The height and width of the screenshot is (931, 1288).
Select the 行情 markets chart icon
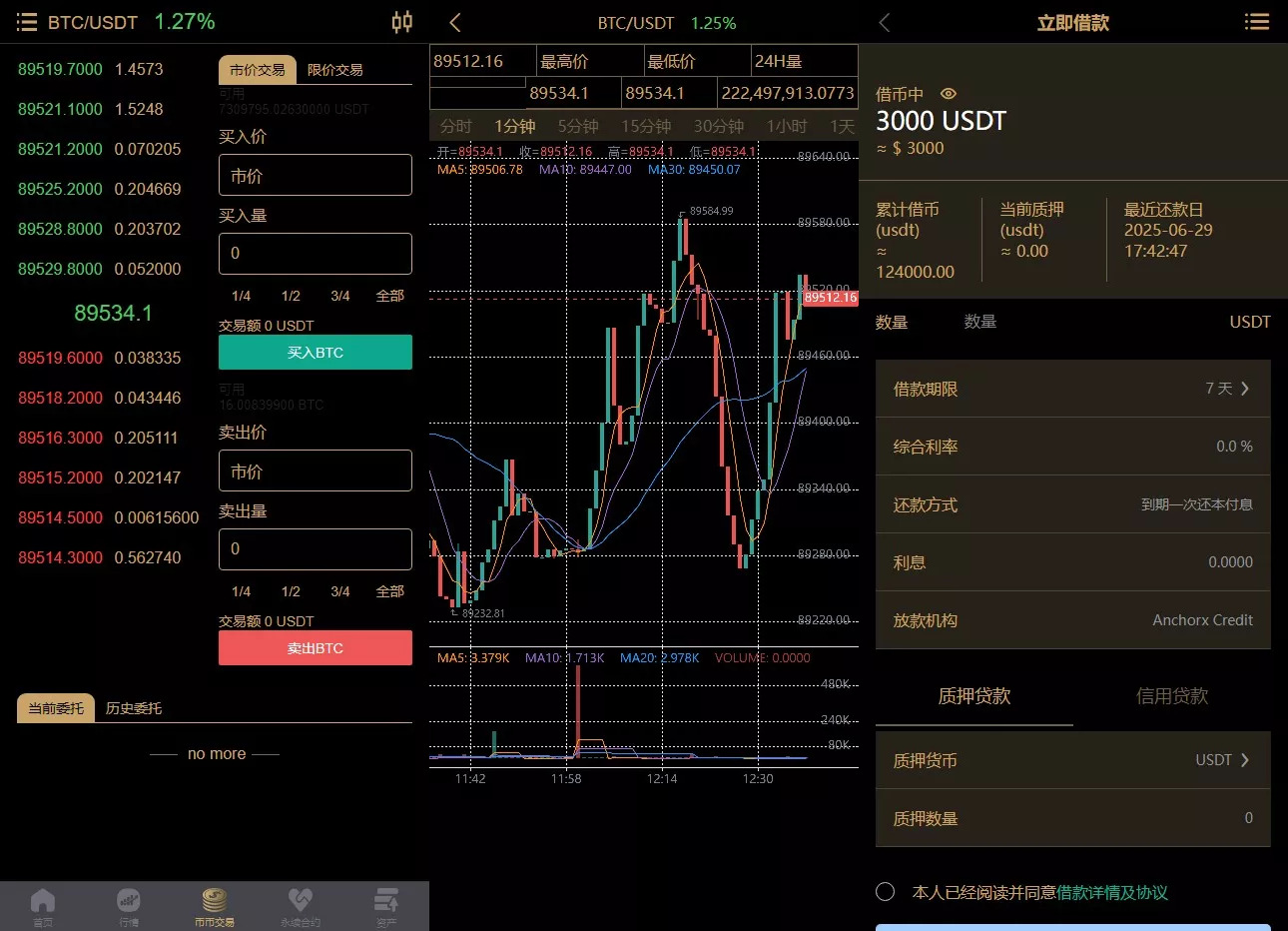[128, 904]
